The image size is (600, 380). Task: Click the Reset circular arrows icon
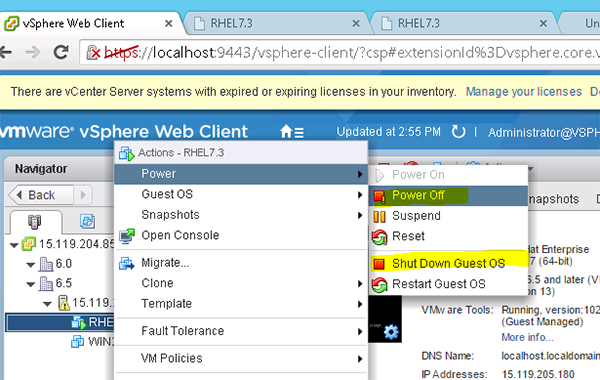[379, 237]
